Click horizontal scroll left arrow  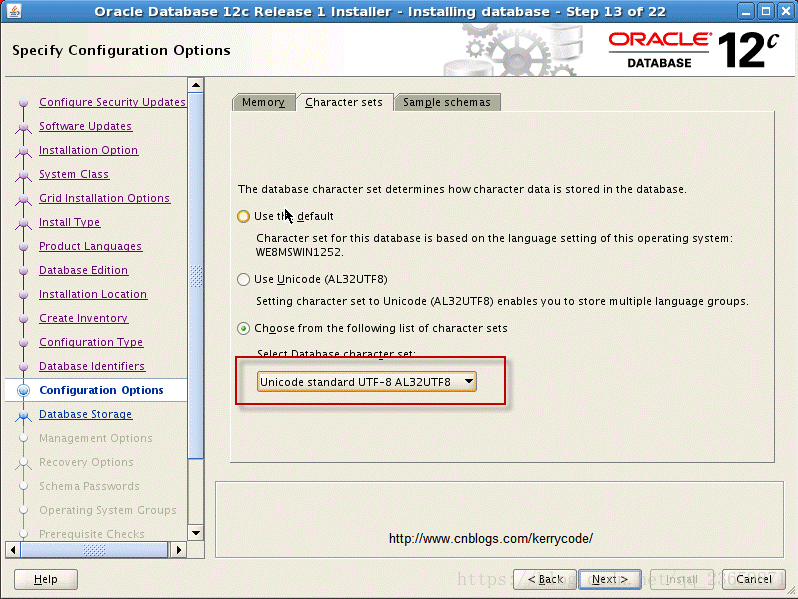coord(13,550)
